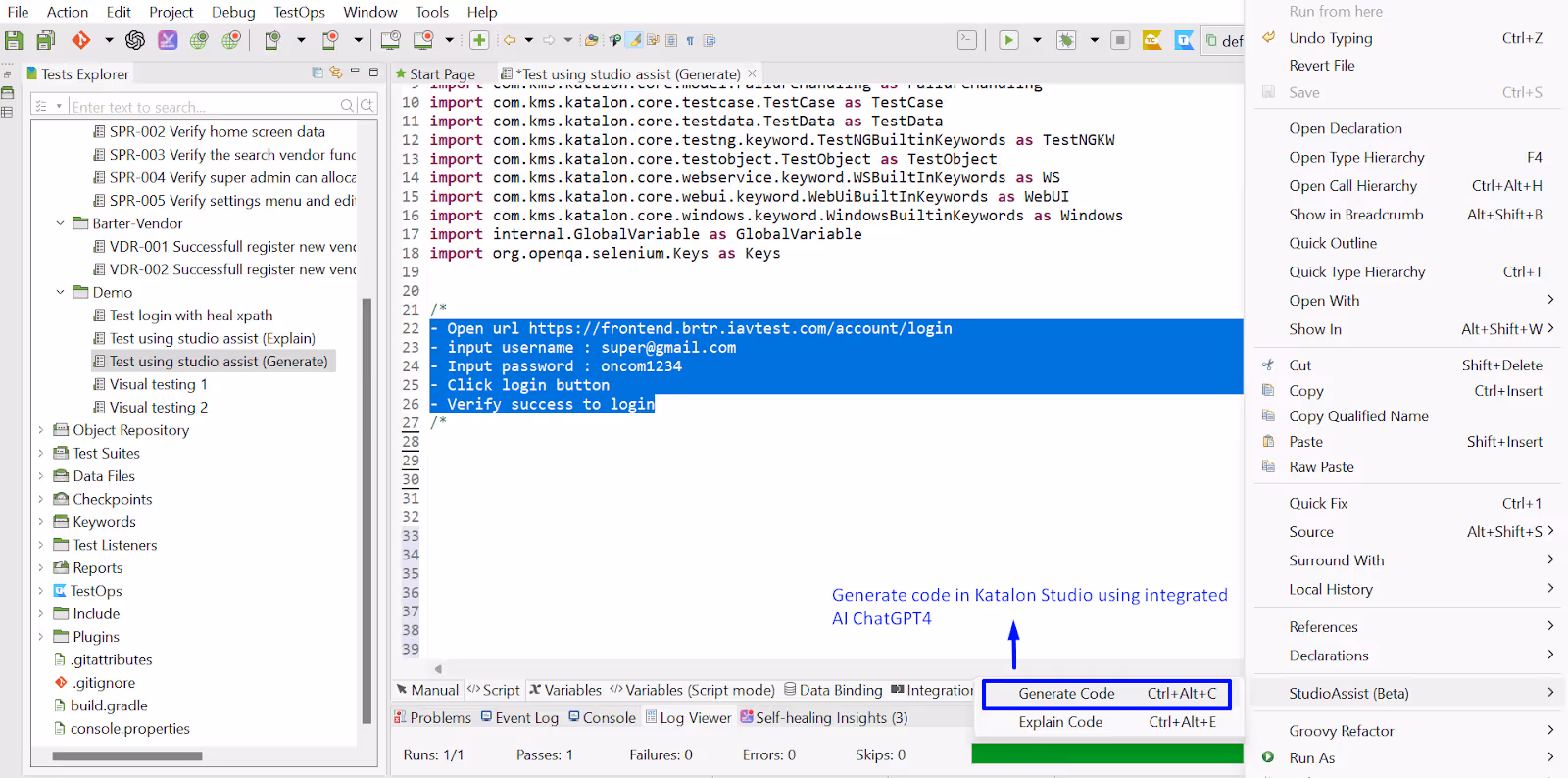Click the Mobile Spy device icon
This screenshot has width=1568, height=778.
(x=272, y=40)
